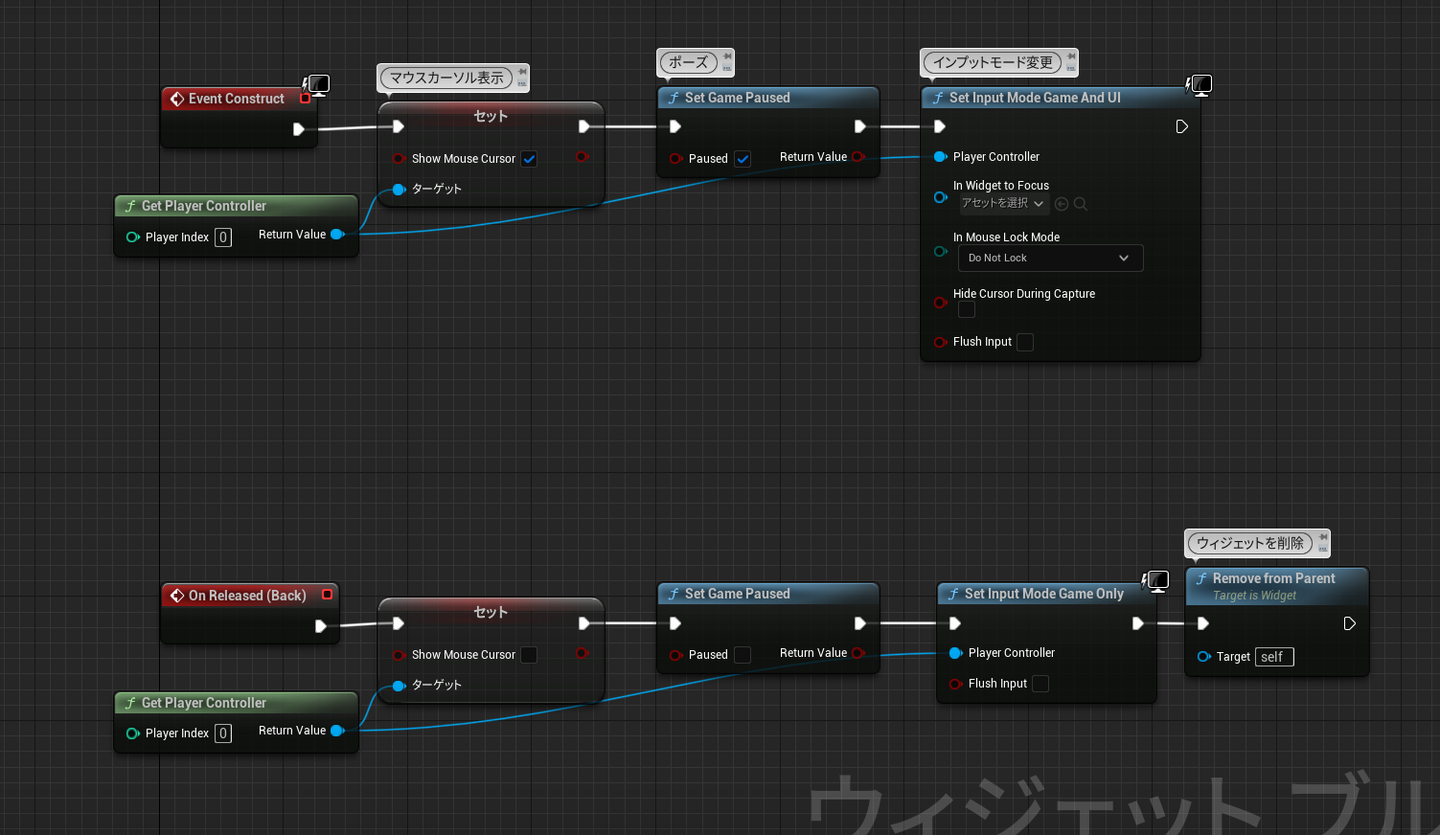Viewport: 1440px width, 835px height.
Task: Click the ターゲット input pin of the セット node under マウスカーソル表示
Action: coord(399,189)
